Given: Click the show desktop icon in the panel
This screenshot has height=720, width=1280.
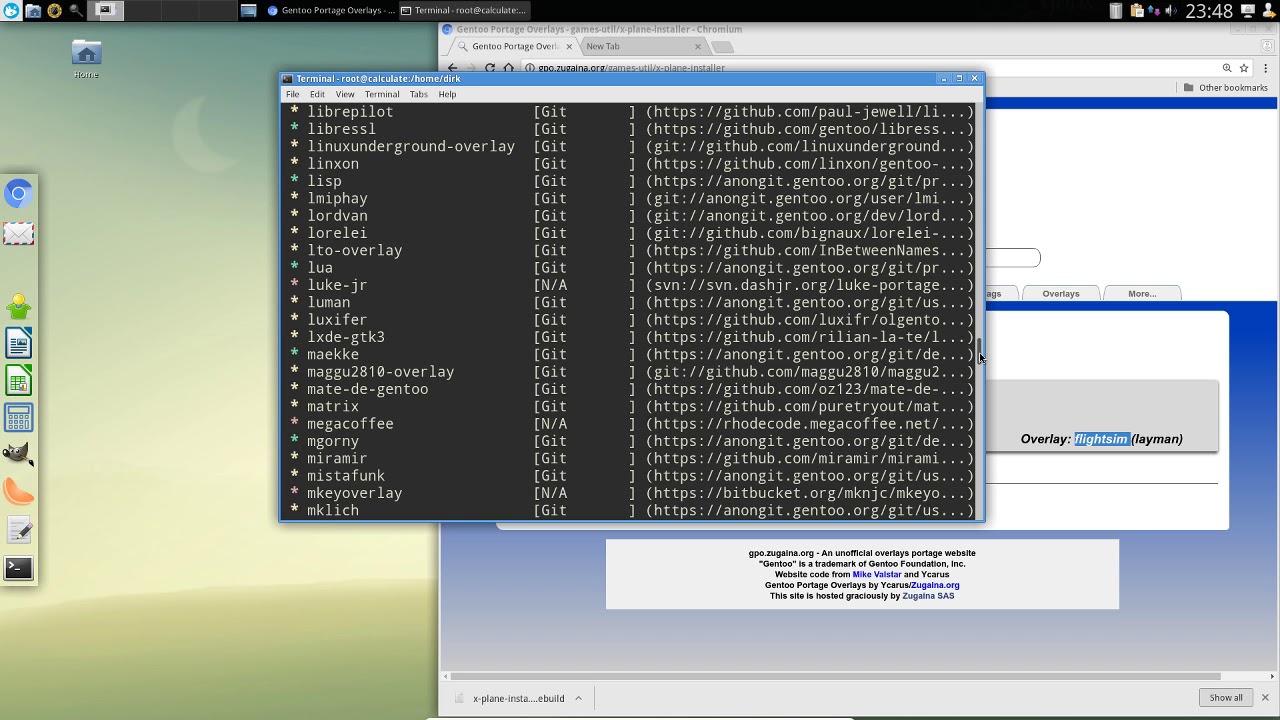Looking at the screenshot, I should coord(248,11).
